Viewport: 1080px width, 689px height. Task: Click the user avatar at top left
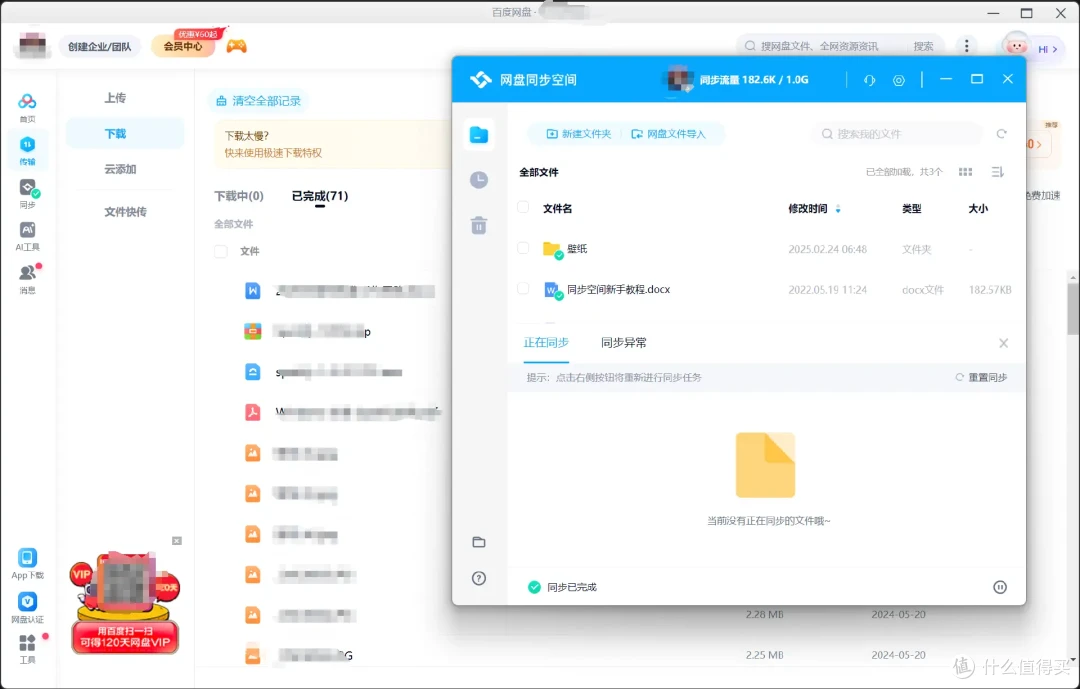[32, 45]
